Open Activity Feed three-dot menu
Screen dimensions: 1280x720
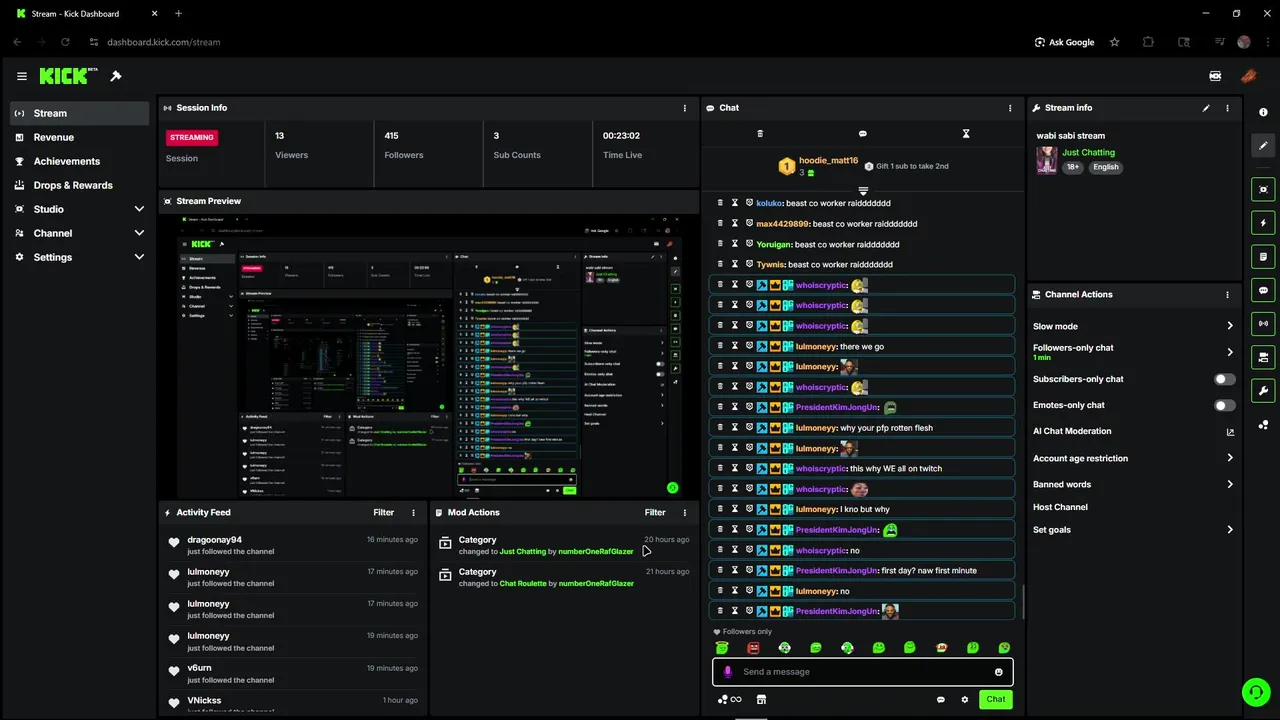click(414, 513)
